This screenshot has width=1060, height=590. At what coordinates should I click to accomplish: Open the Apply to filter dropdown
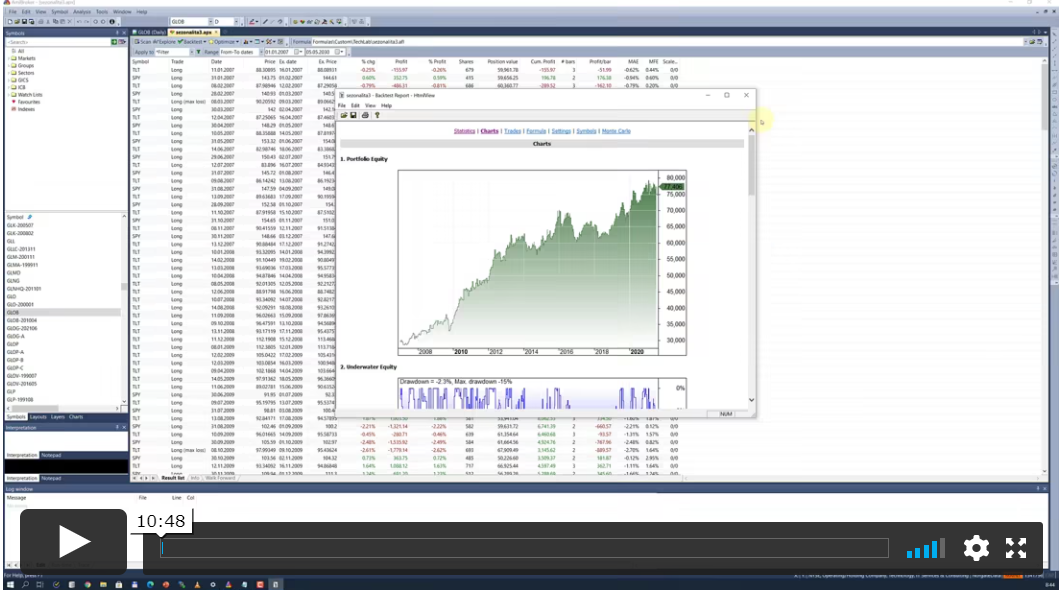(x=192, y=52)
